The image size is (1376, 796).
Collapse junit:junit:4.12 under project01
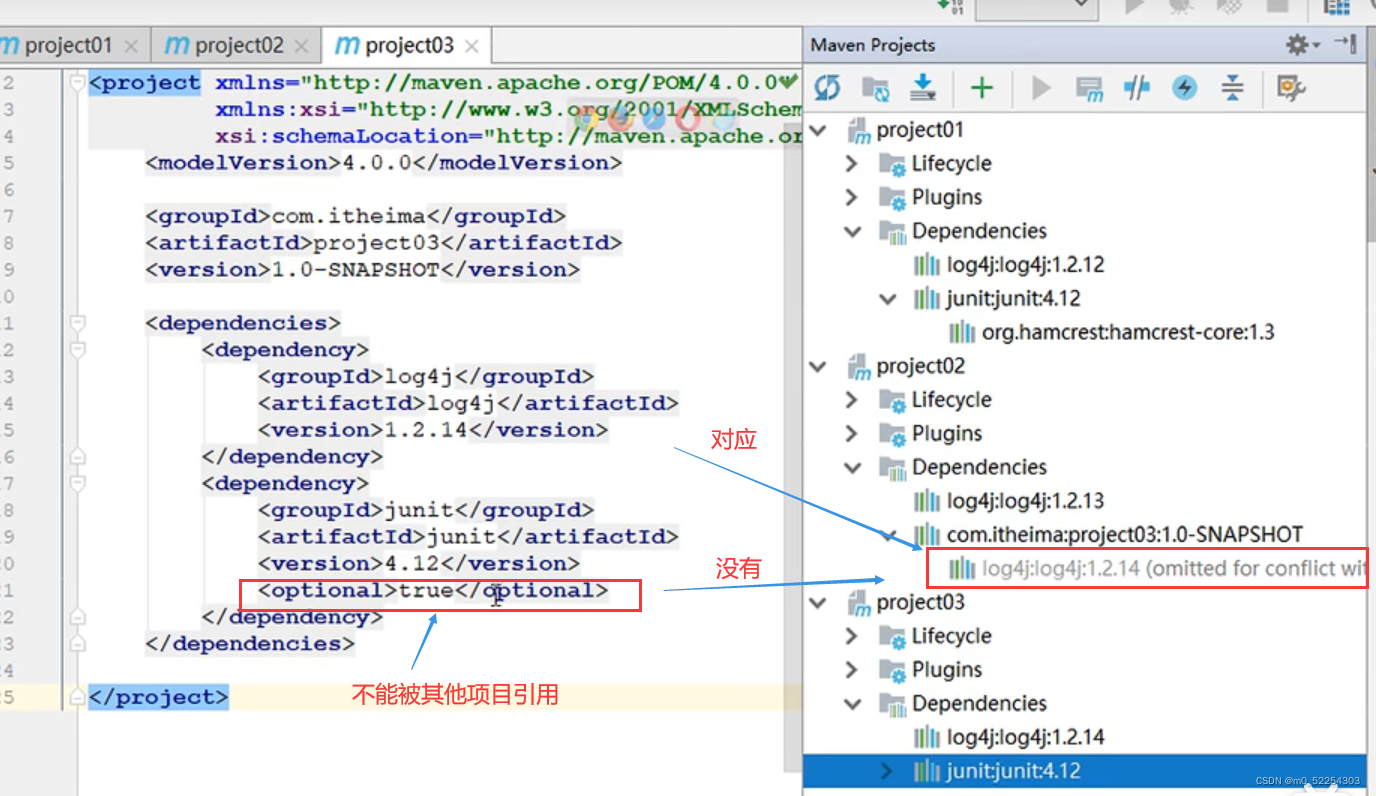887,299
